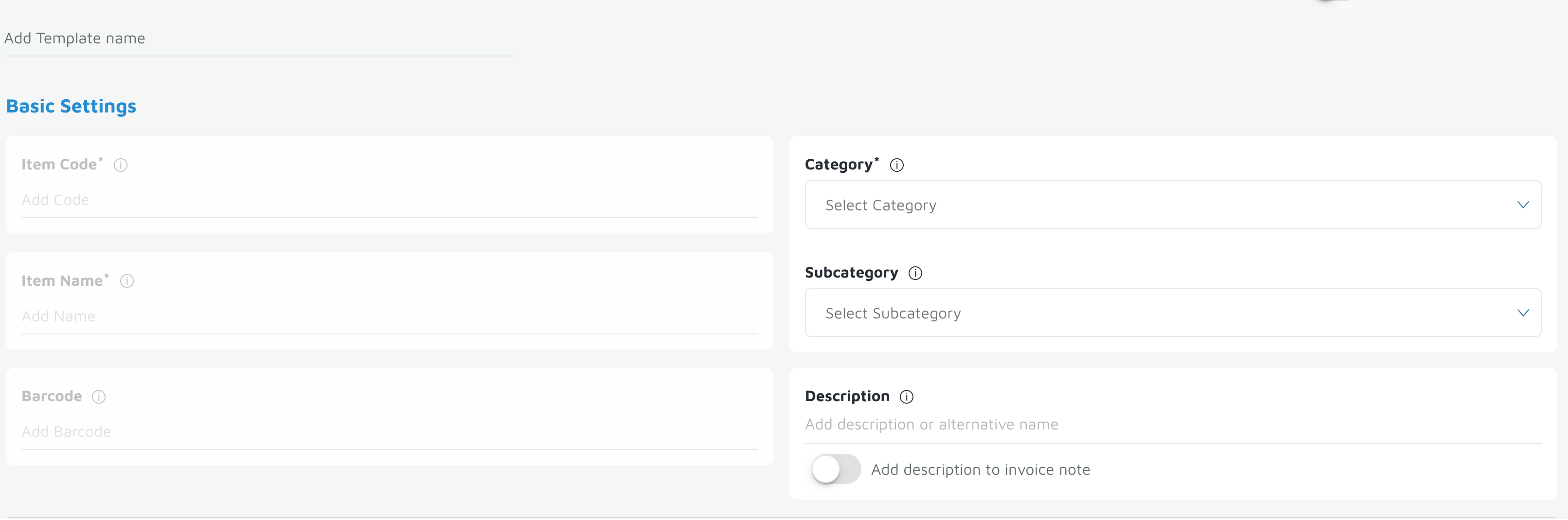Expand the Category dropdown chevron arrow

1522,205
